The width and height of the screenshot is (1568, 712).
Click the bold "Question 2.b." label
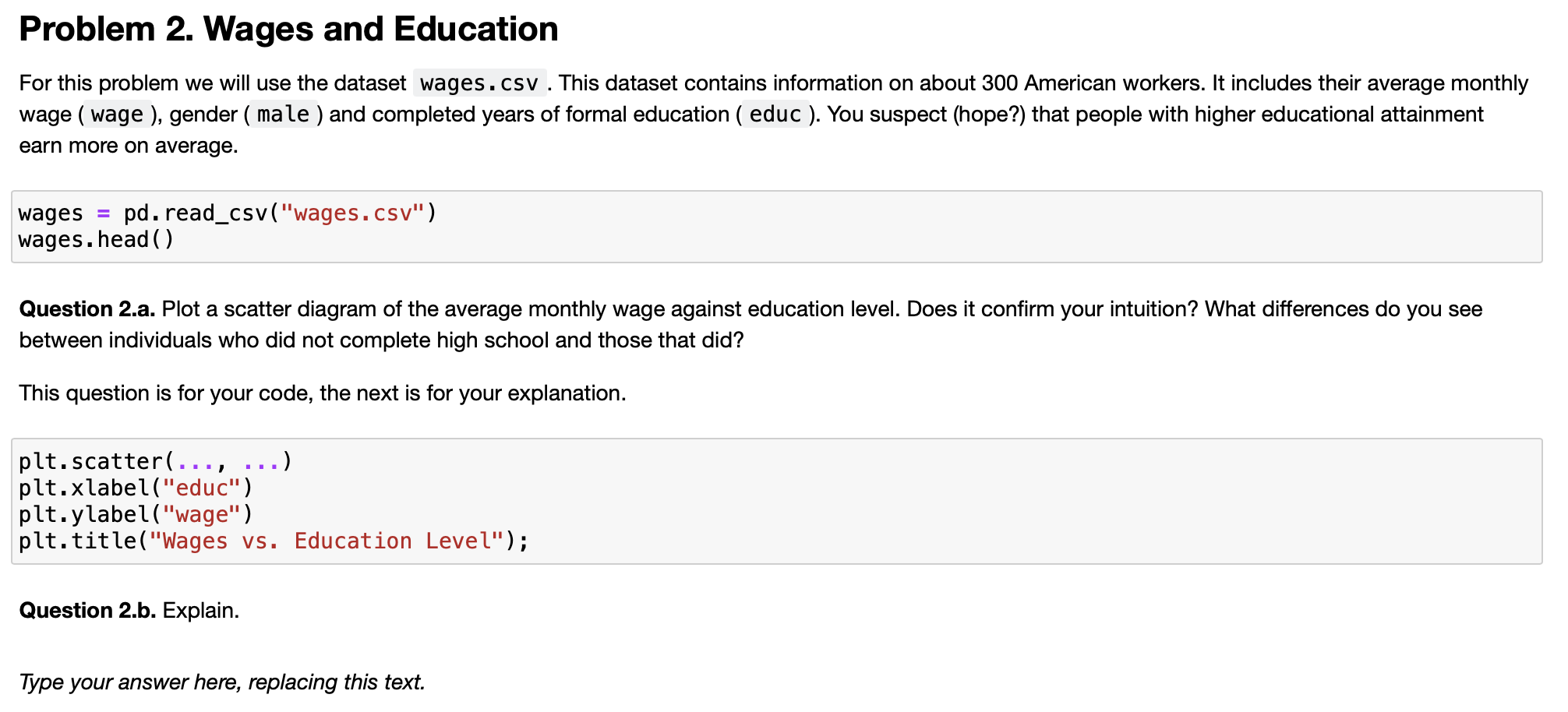pos(87,611)
